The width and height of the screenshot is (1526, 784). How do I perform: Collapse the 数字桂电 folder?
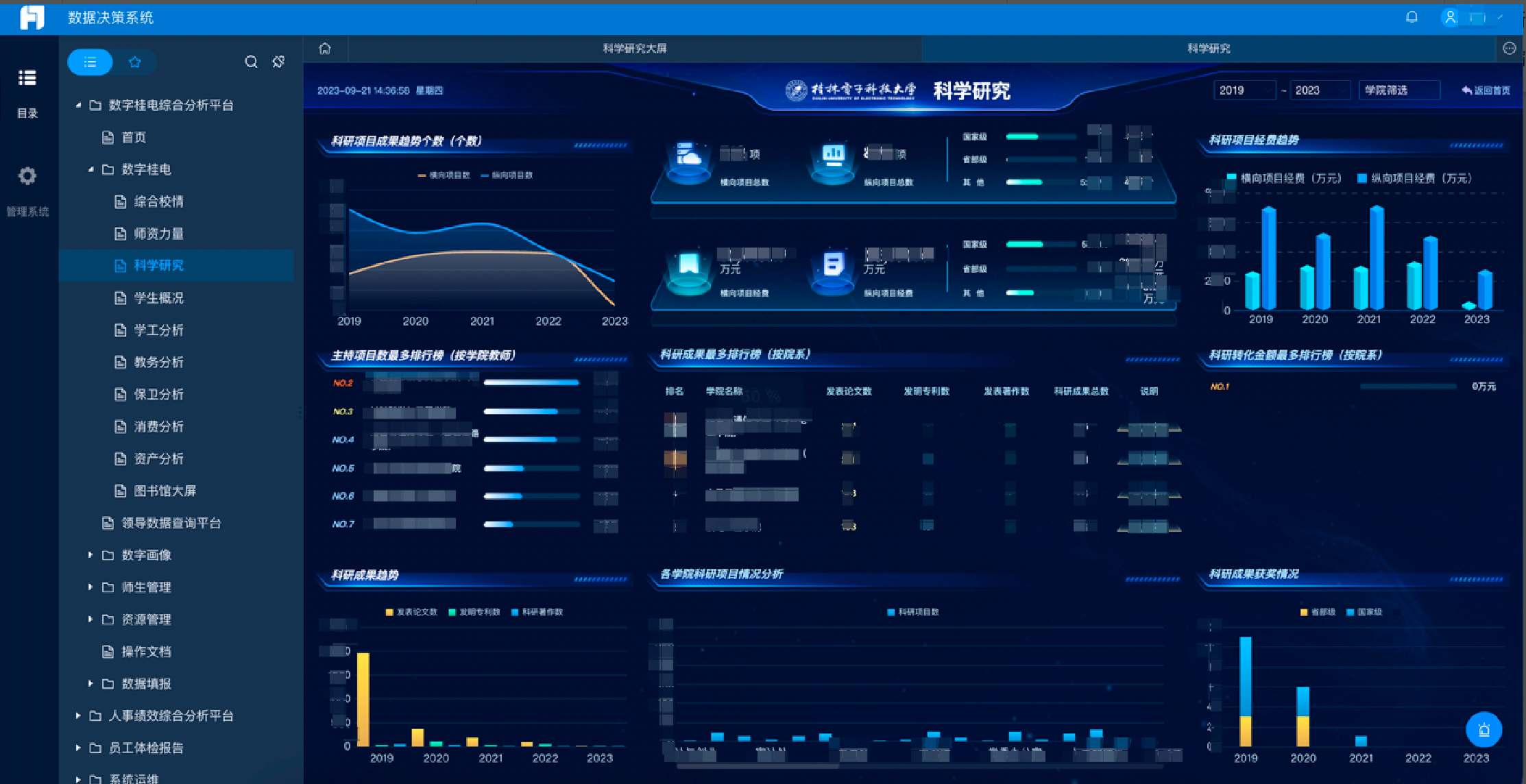pyautogui.click(x=90, y=169)
